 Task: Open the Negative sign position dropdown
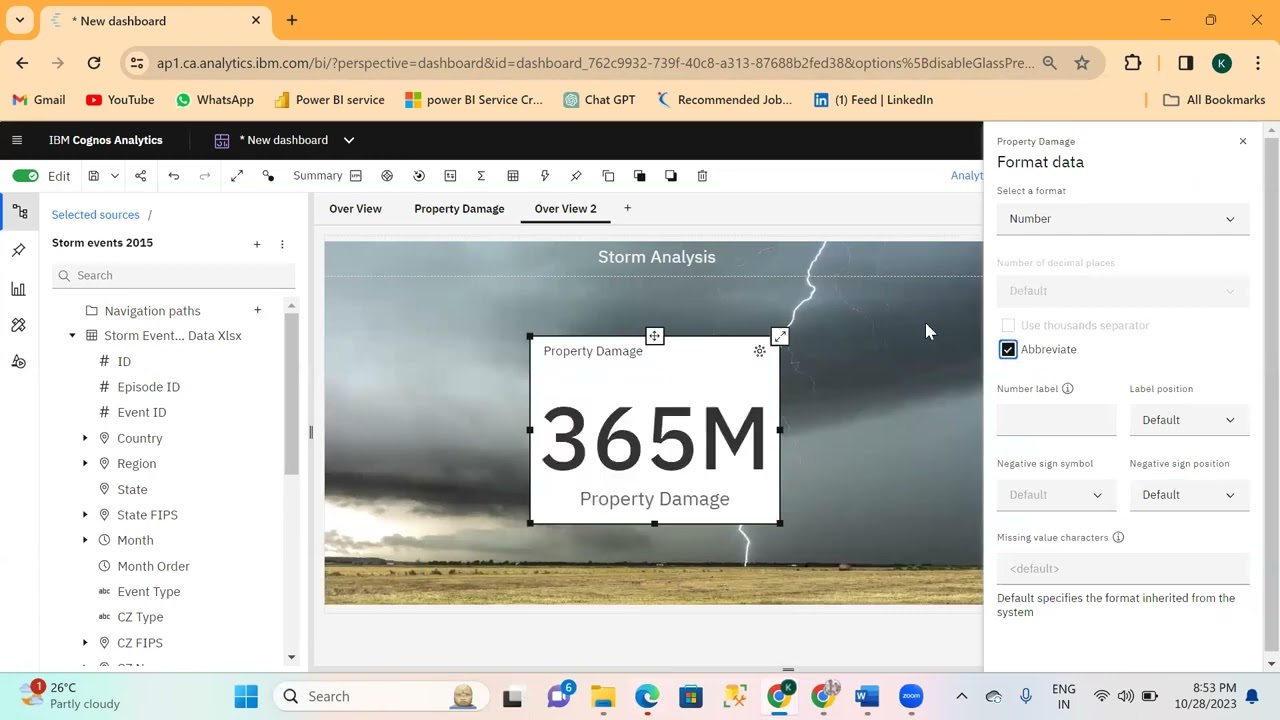point(1189,495)
